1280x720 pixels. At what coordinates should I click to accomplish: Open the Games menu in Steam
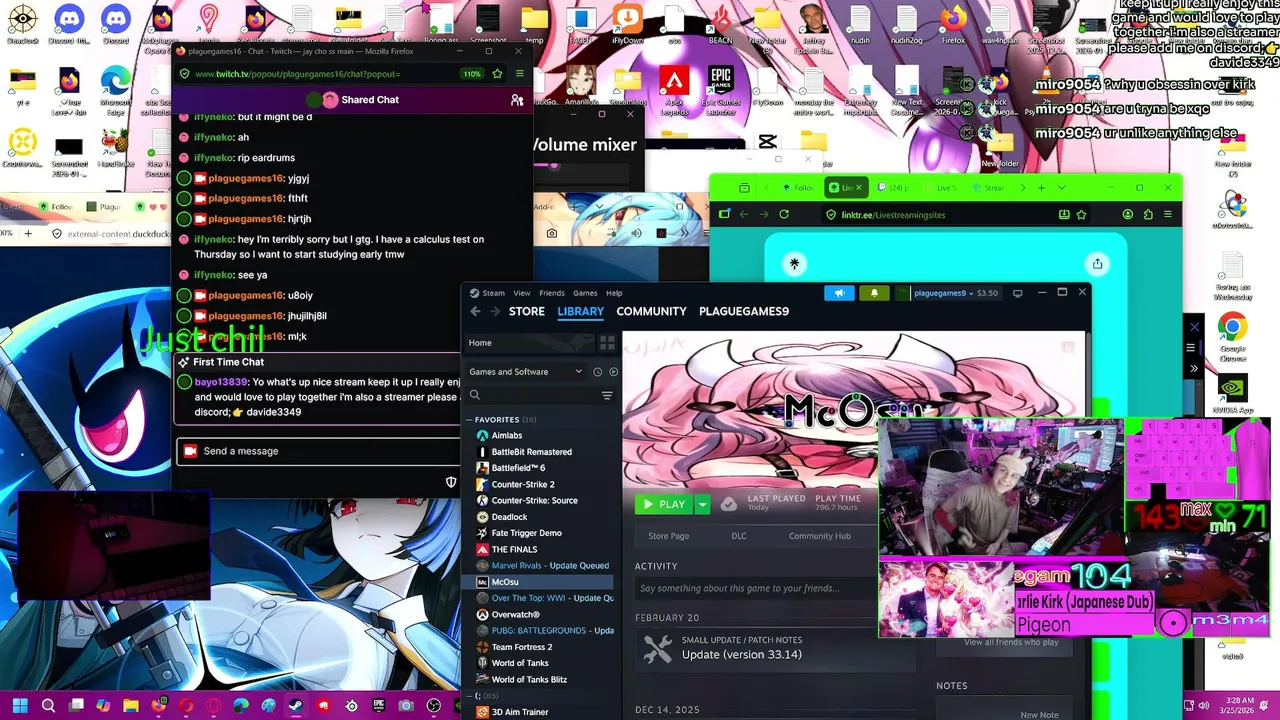(x=585, y=293)
